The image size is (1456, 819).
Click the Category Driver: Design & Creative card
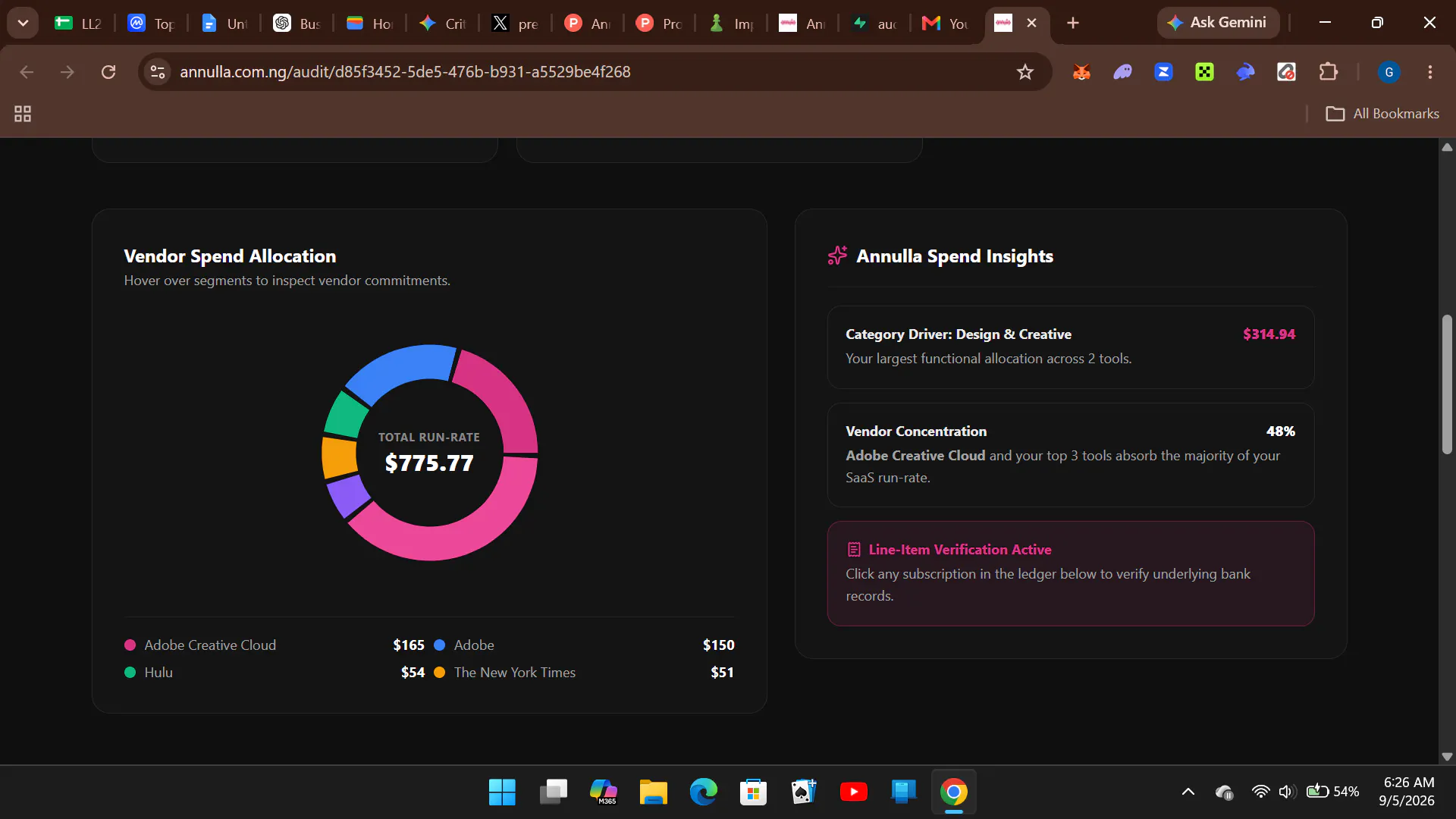point(1070,347)
